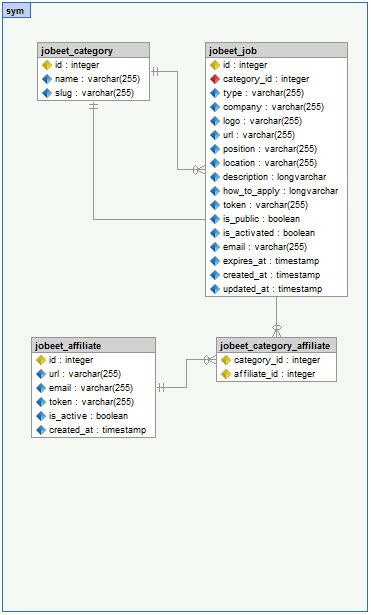
Task: Click blue diamond icon beside is_public boolean
Action: pyautogui.click(x=215, y=219)
